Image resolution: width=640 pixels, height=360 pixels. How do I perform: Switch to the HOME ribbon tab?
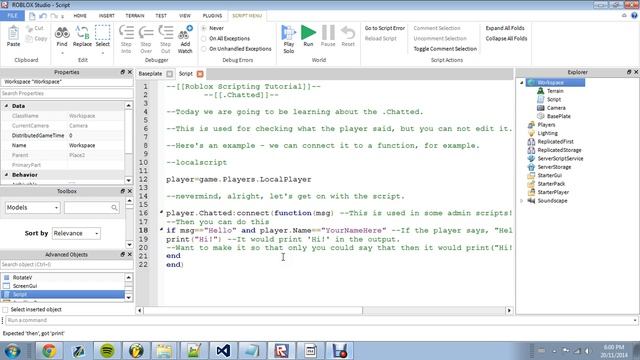tap(80, 16)
